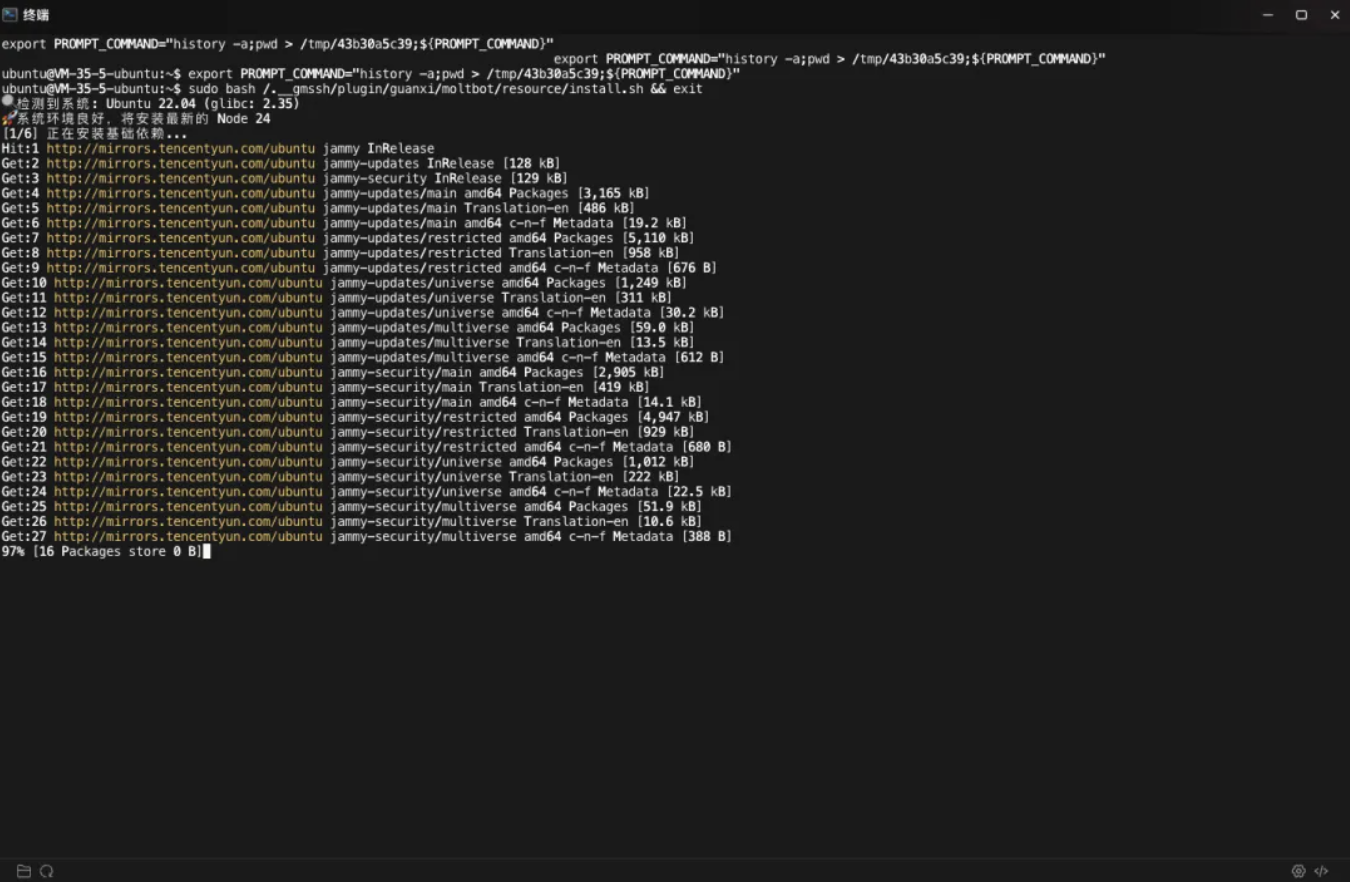The height and width of the screenshot is (882, 1350).
Task: Click the 97% progress indicator text
Action: click(13, 552)
